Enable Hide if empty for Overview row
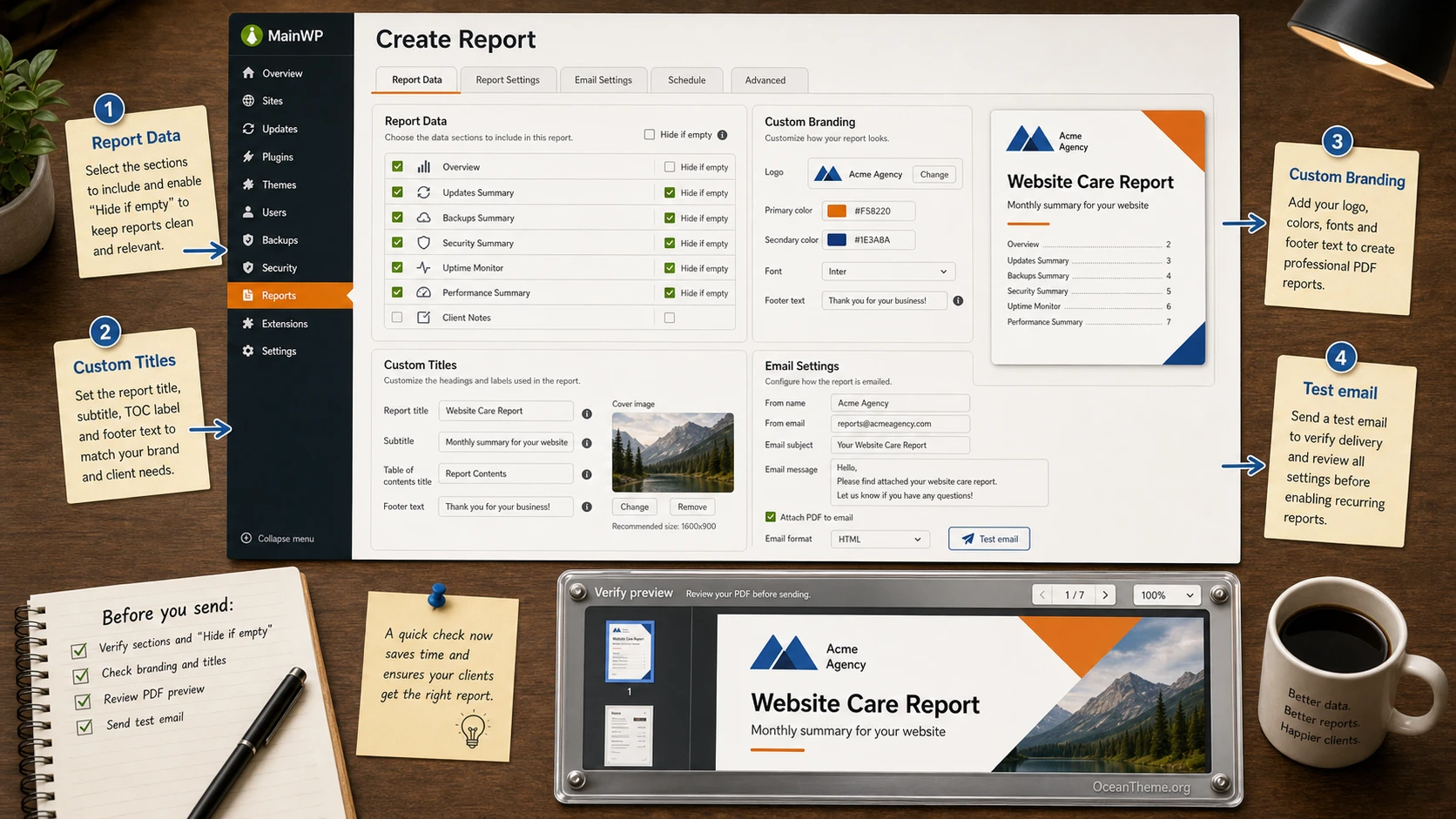 coord(670,167)
